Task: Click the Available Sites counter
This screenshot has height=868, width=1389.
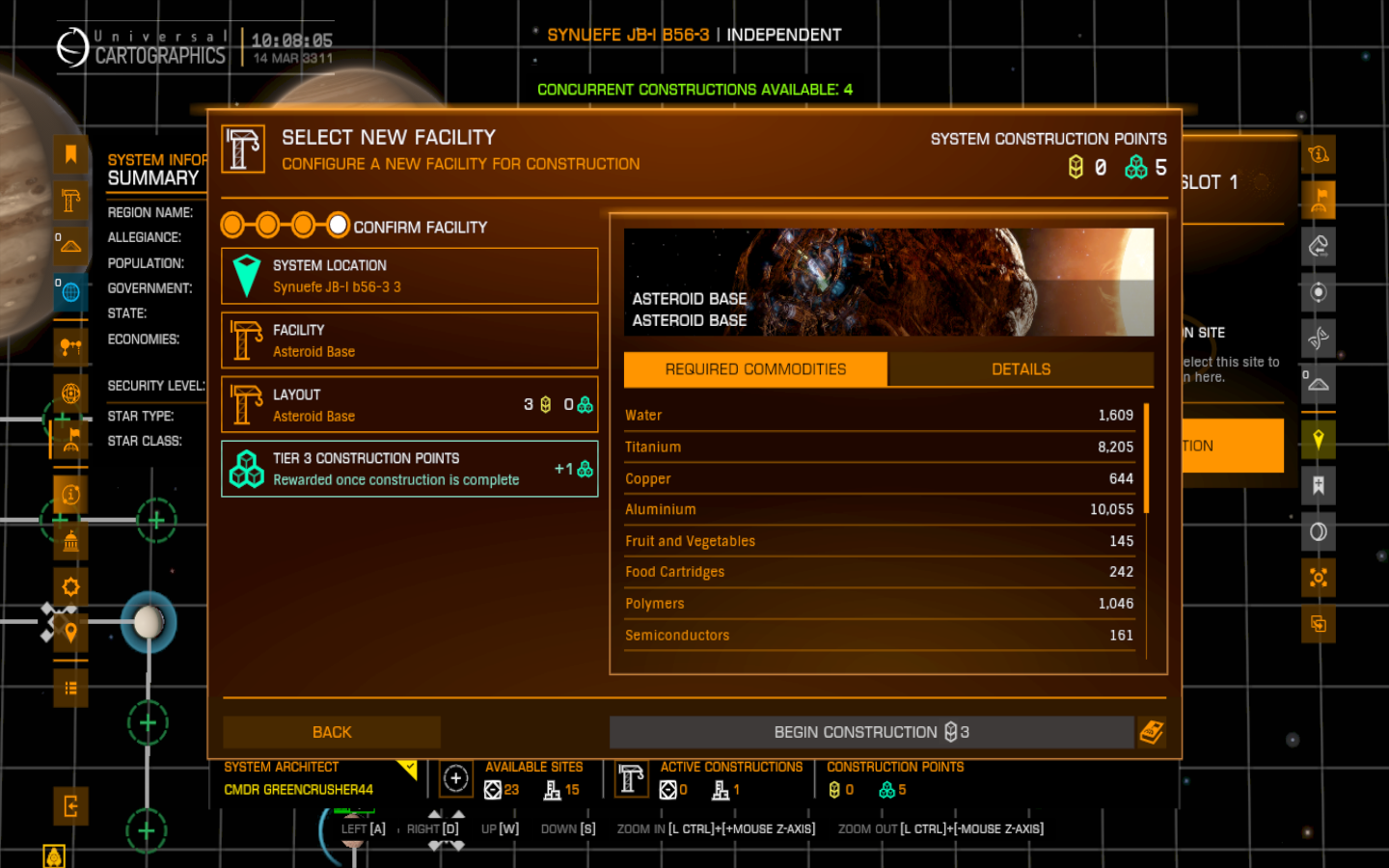Action: tap(533, 779)
